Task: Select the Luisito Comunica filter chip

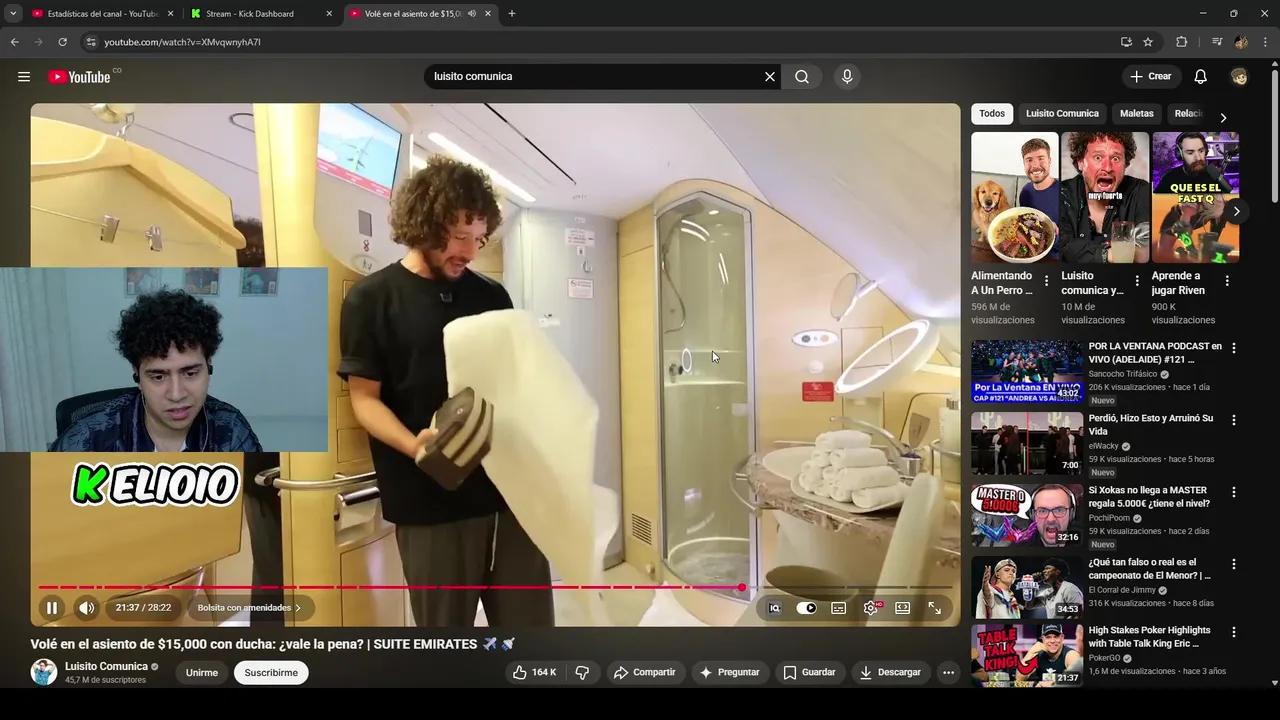Action: click(1062, 113)
